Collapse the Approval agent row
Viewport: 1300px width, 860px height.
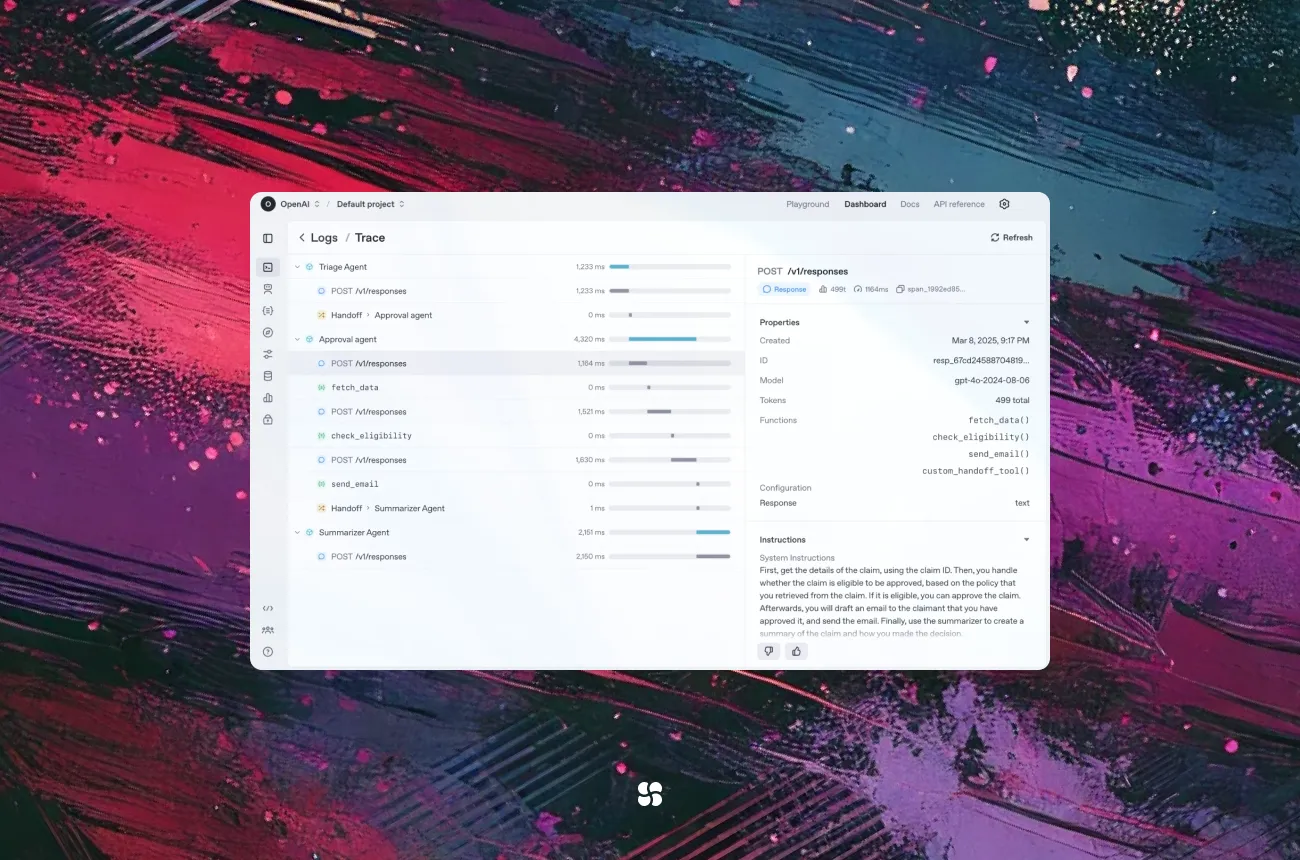click(x=297, y=340)
